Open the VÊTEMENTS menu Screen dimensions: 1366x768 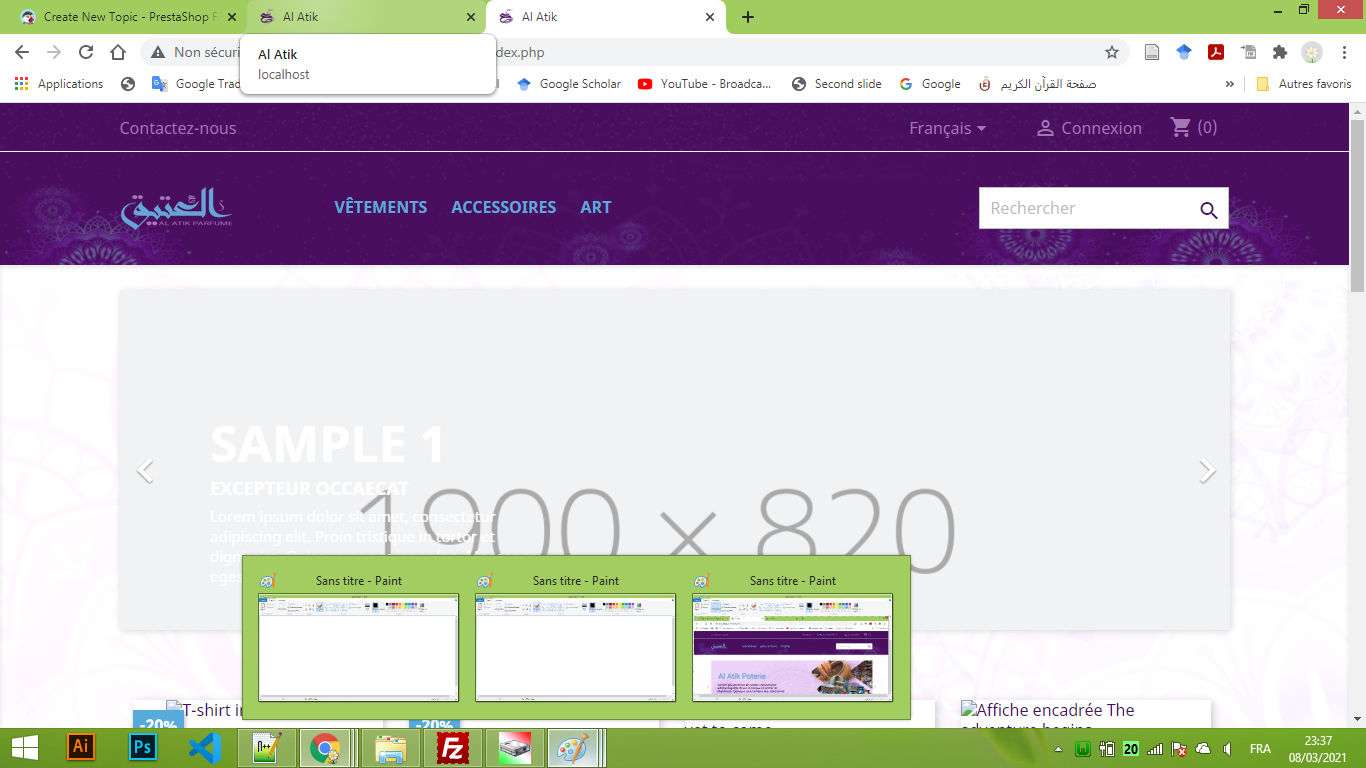coord(380,207)
